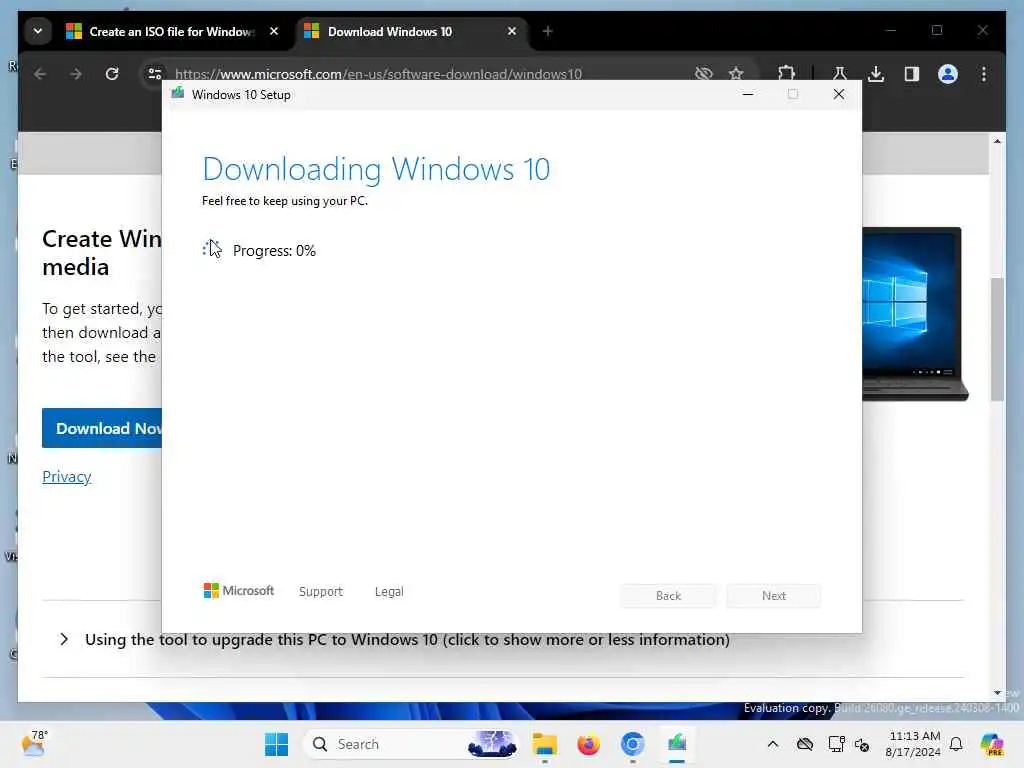This screenshot has width=1024, height=768.
Task: Click the browser forward arrow
Action: point(76,74)
